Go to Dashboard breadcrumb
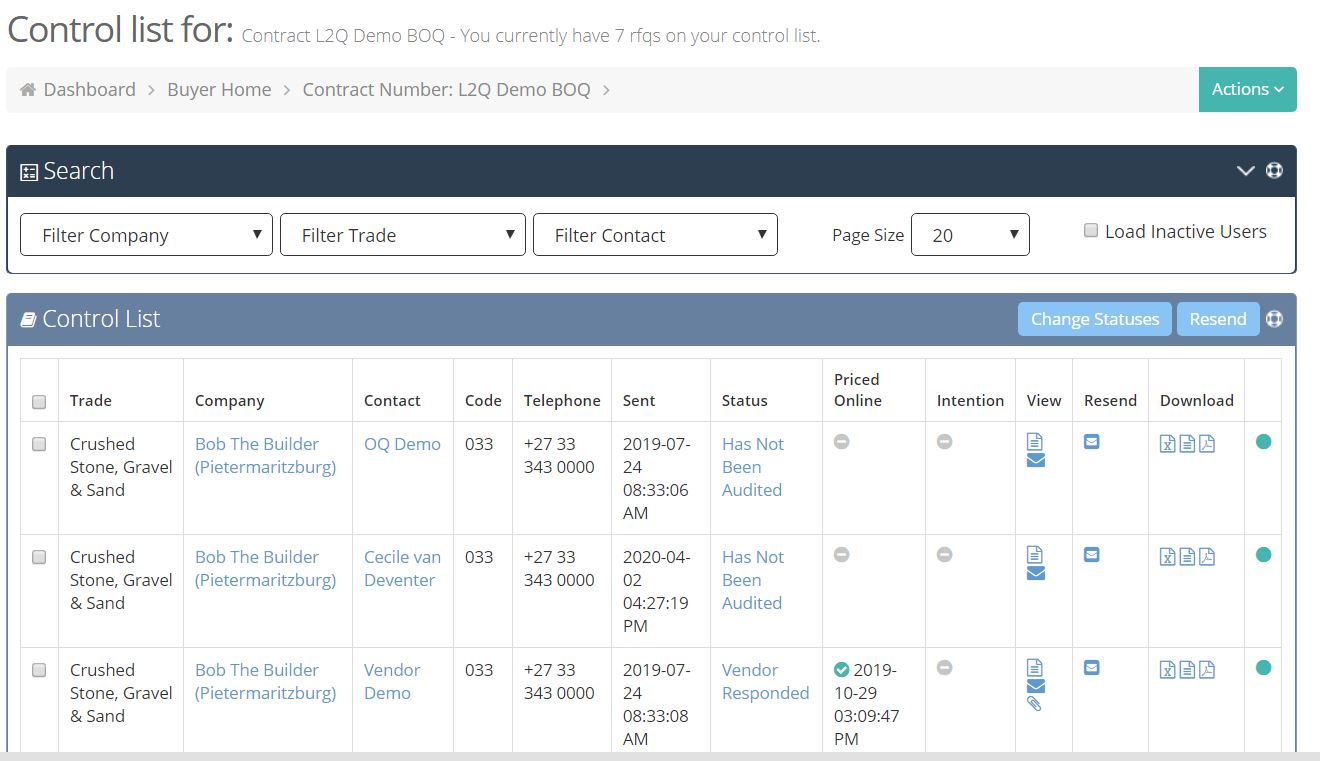Viewport: 1320px width, 761px height. pos(89,89)
